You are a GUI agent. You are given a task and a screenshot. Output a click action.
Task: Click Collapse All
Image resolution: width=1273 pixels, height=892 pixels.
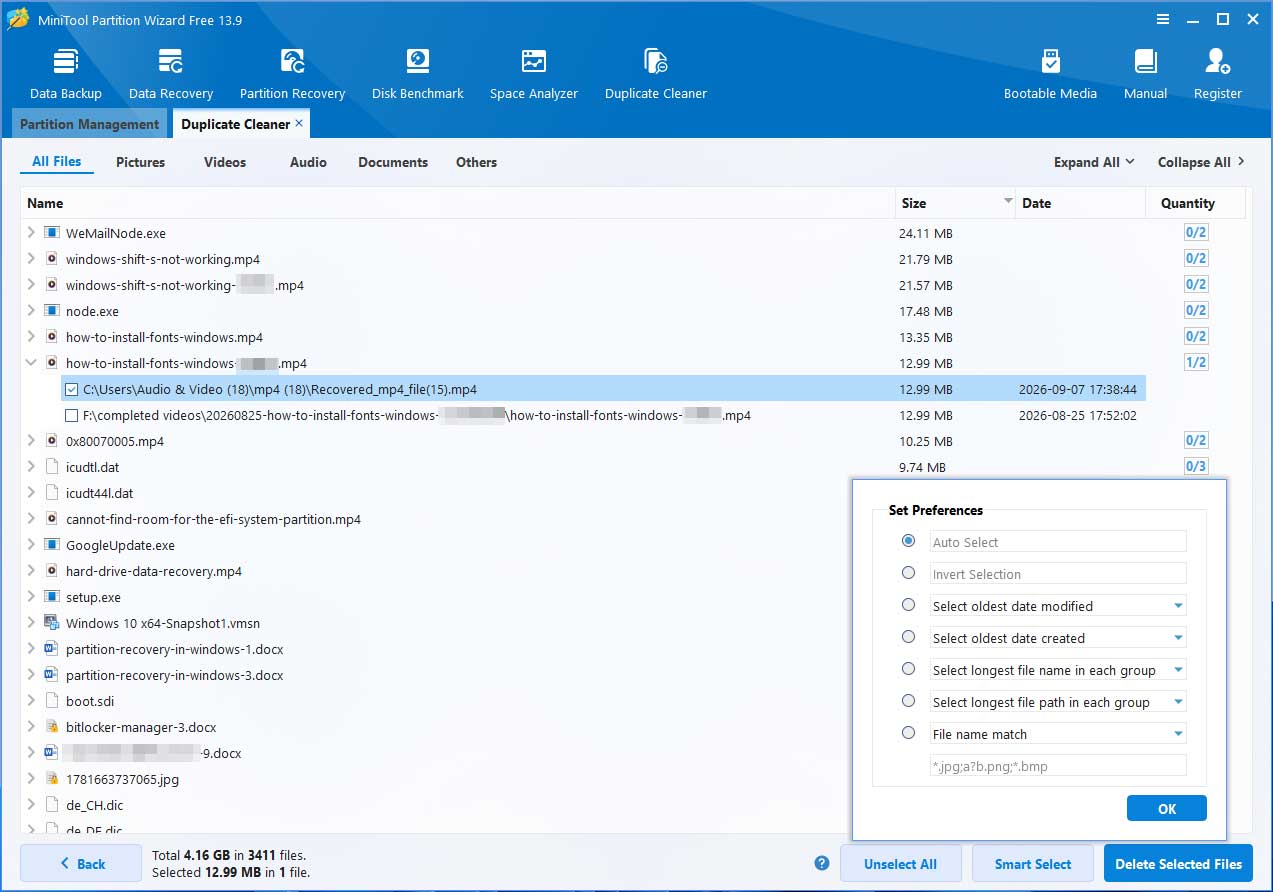coord(1201,162)
